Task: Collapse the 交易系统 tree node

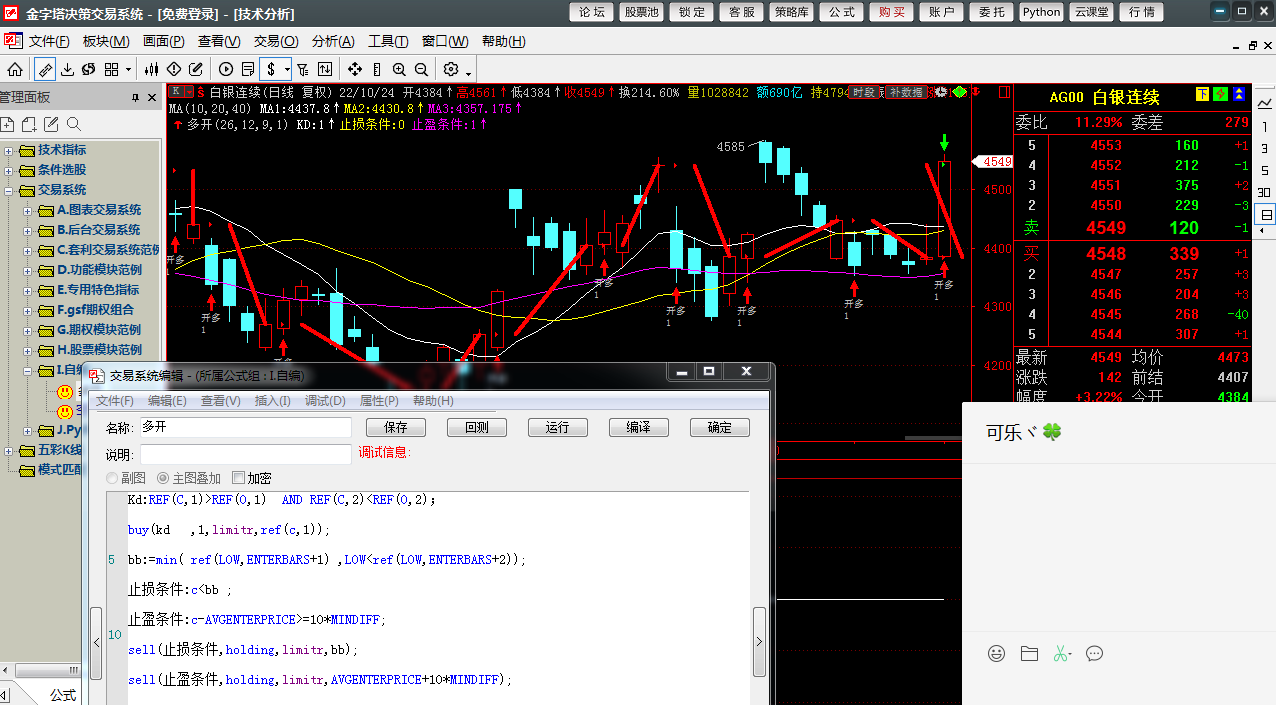Action: (9, 190)
